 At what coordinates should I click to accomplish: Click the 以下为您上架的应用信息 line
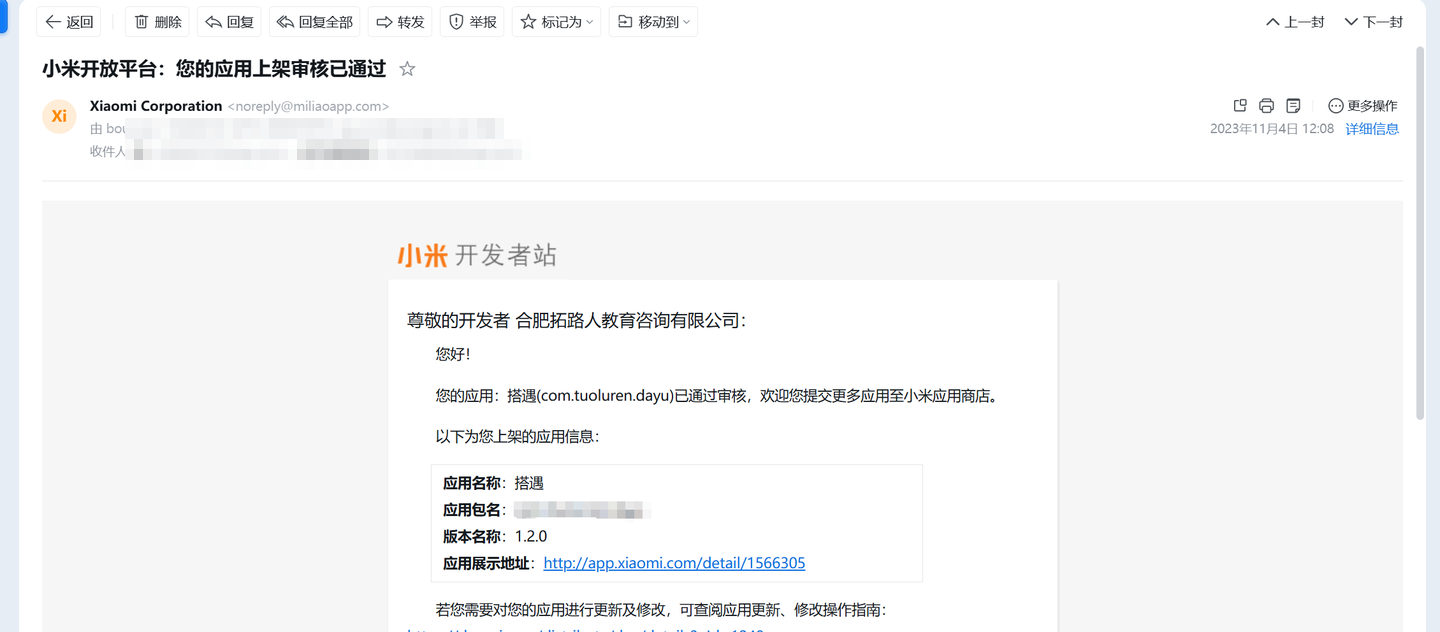[x=517, y=437]
